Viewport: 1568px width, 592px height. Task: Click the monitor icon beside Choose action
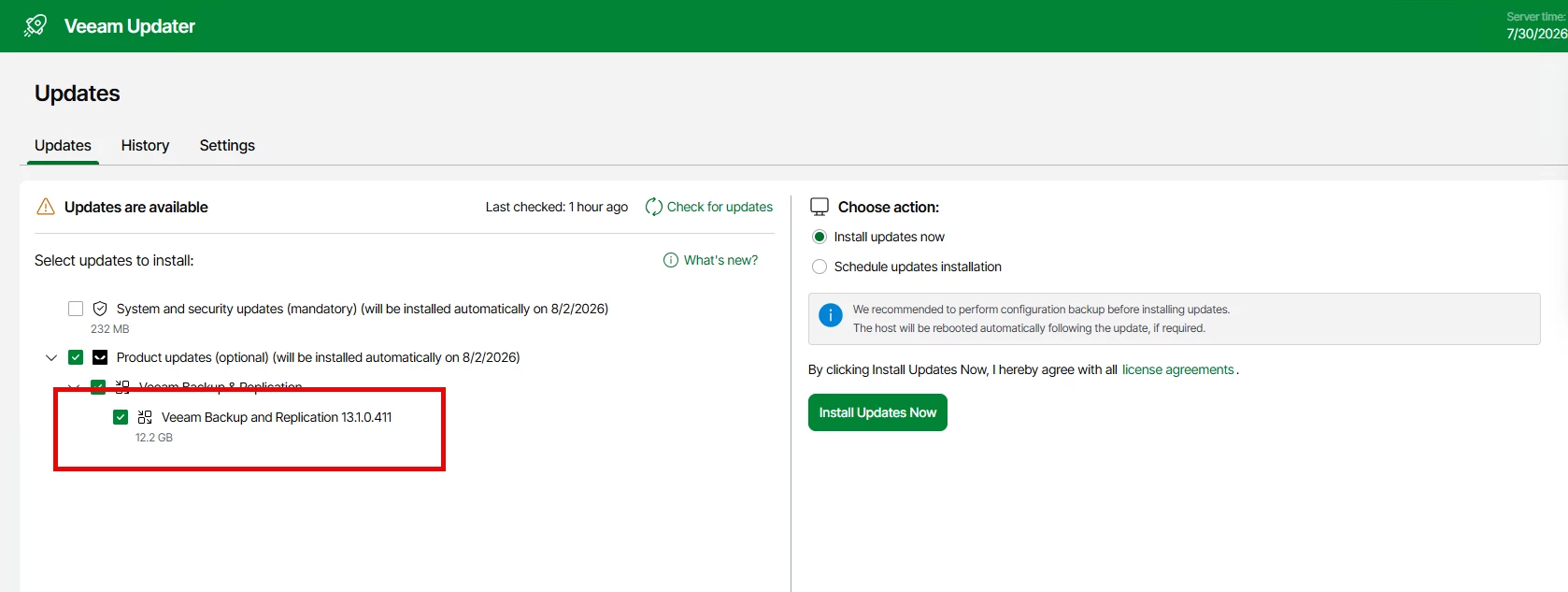click(x=820, y=207)
